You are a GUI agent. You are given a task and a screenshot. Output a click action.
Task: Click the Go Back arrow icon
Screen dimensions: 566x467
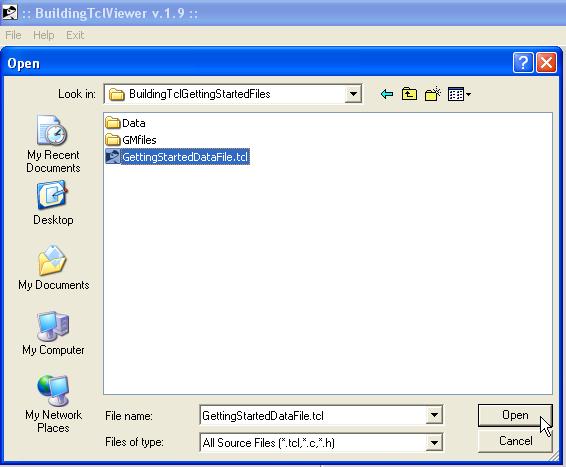(387, 95)
